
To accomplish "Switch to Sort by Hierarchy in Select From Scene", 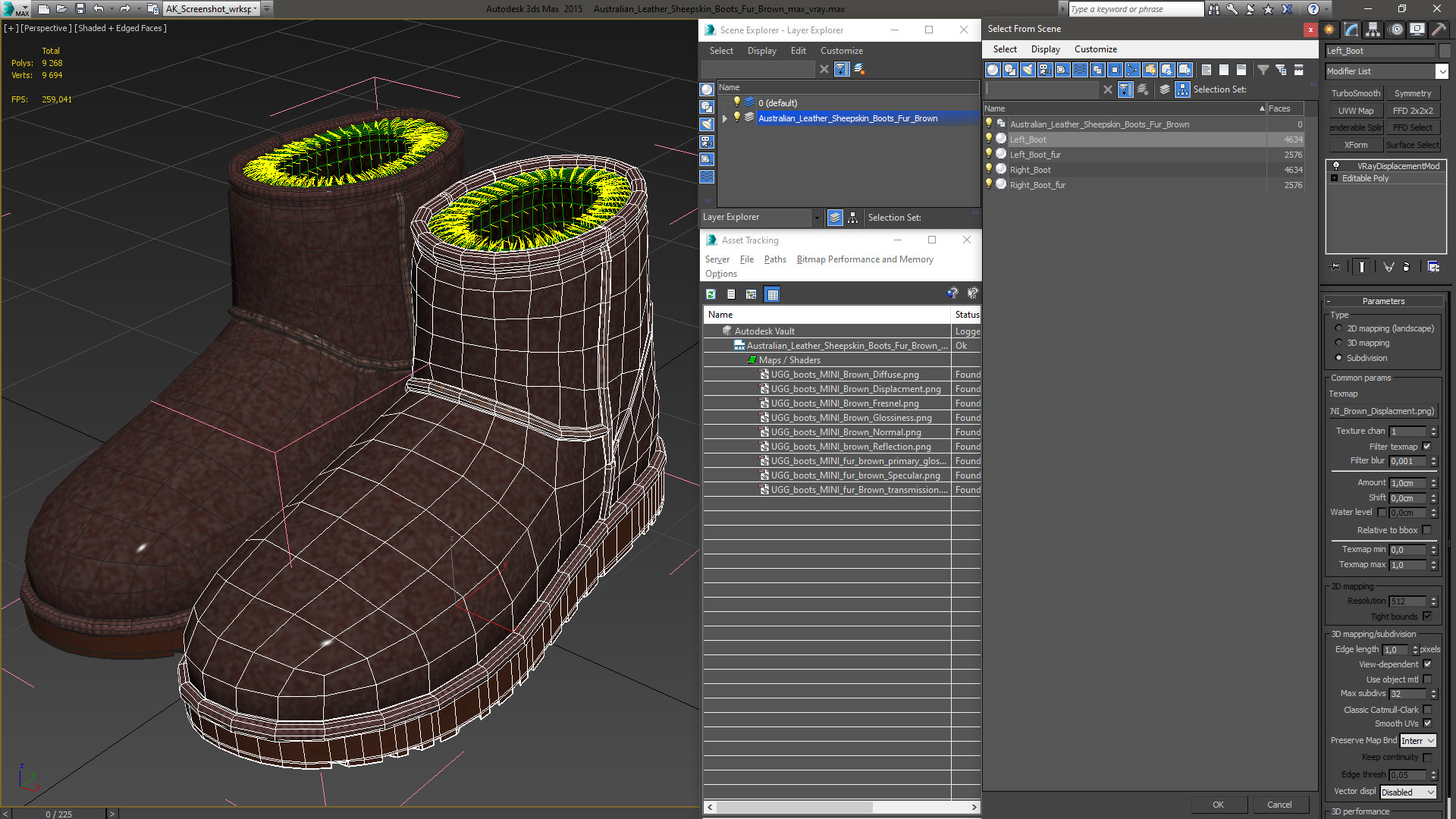I will tap(1183, 89).
